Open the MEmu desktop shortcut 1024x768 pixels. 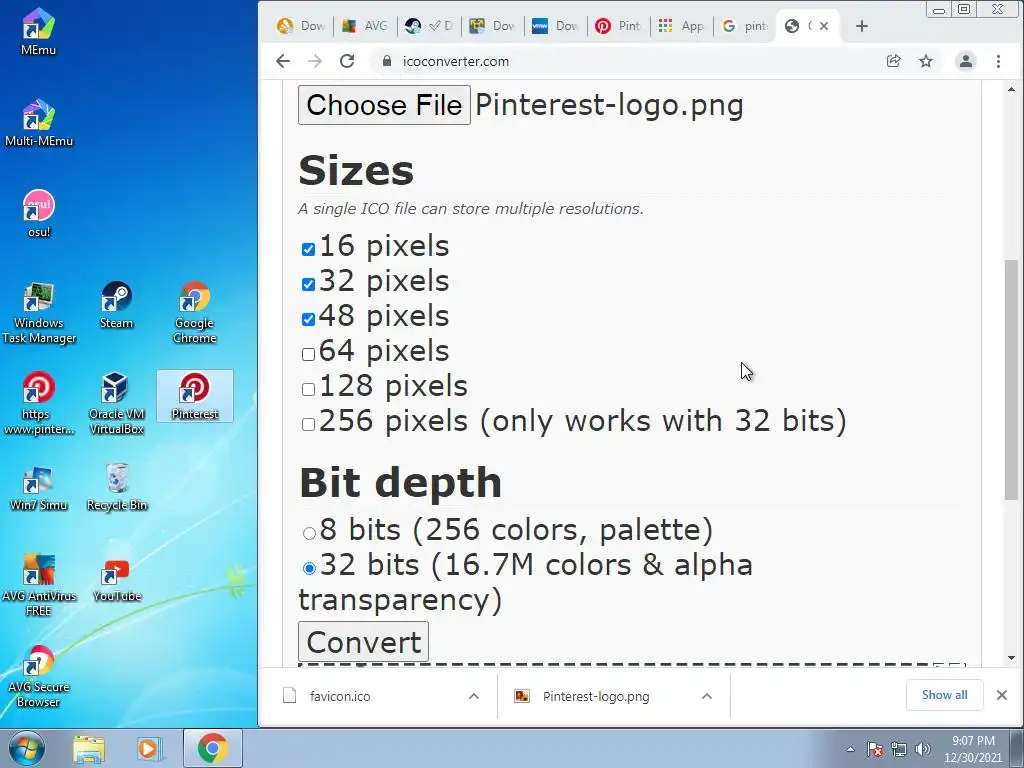click(38, 31)
